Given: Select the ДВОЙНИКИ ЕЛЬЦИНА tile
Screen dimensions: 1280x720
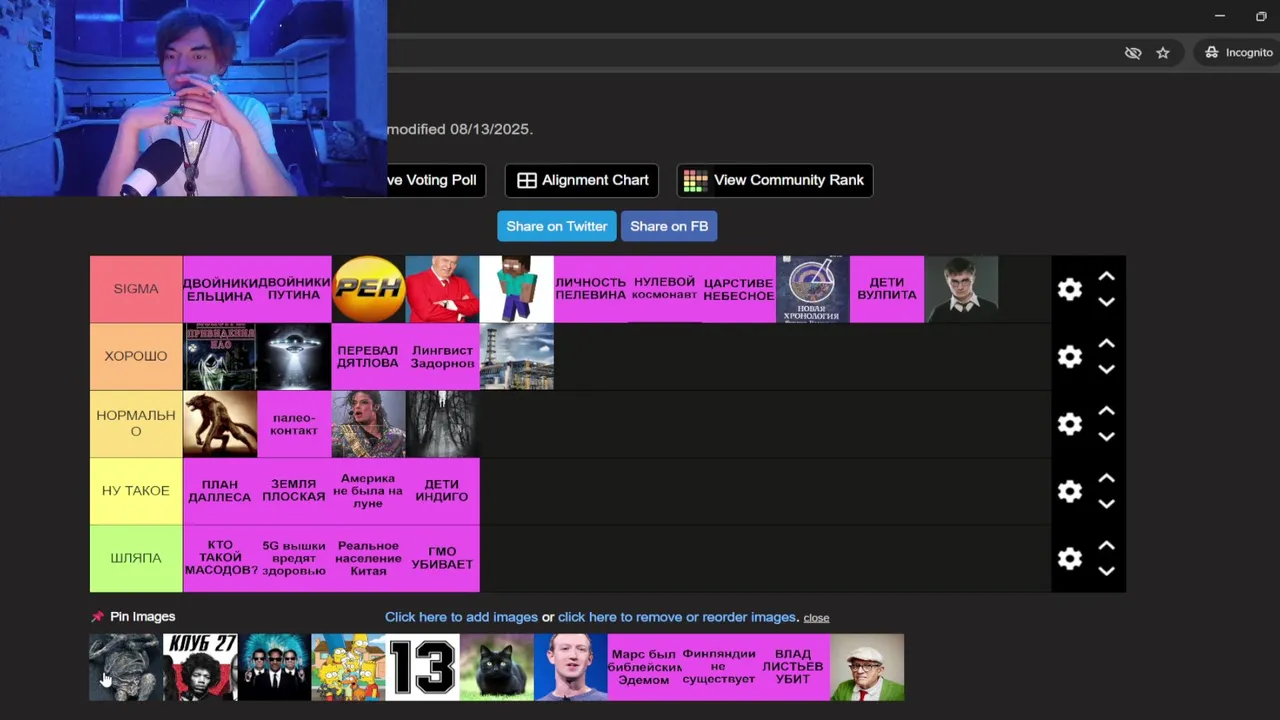Looking at the screenshot, I should click(220, 289).
